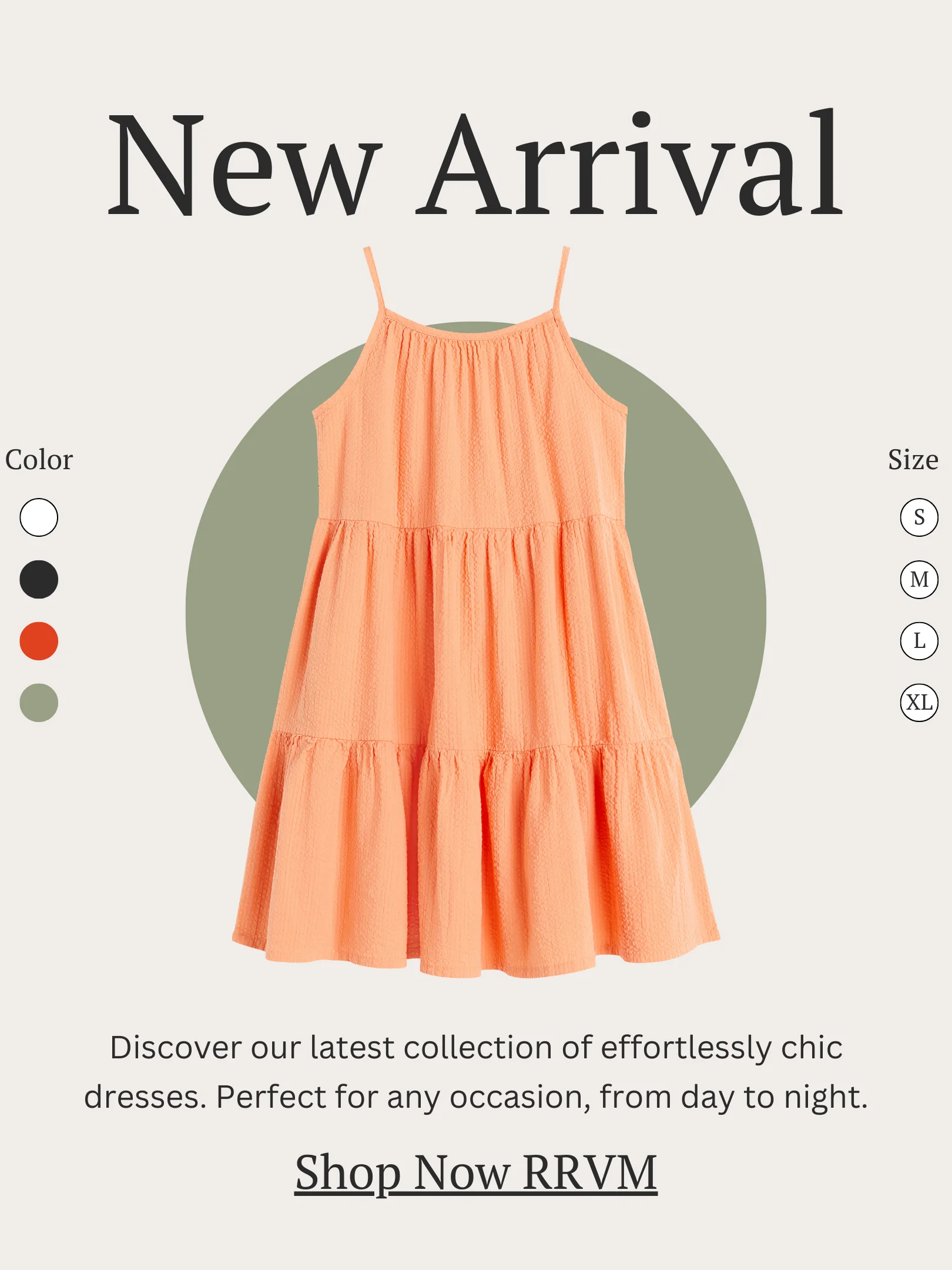This screenshot has width=952, height=1270.
Task: Choose the XL size option
Action: [919, 703]
